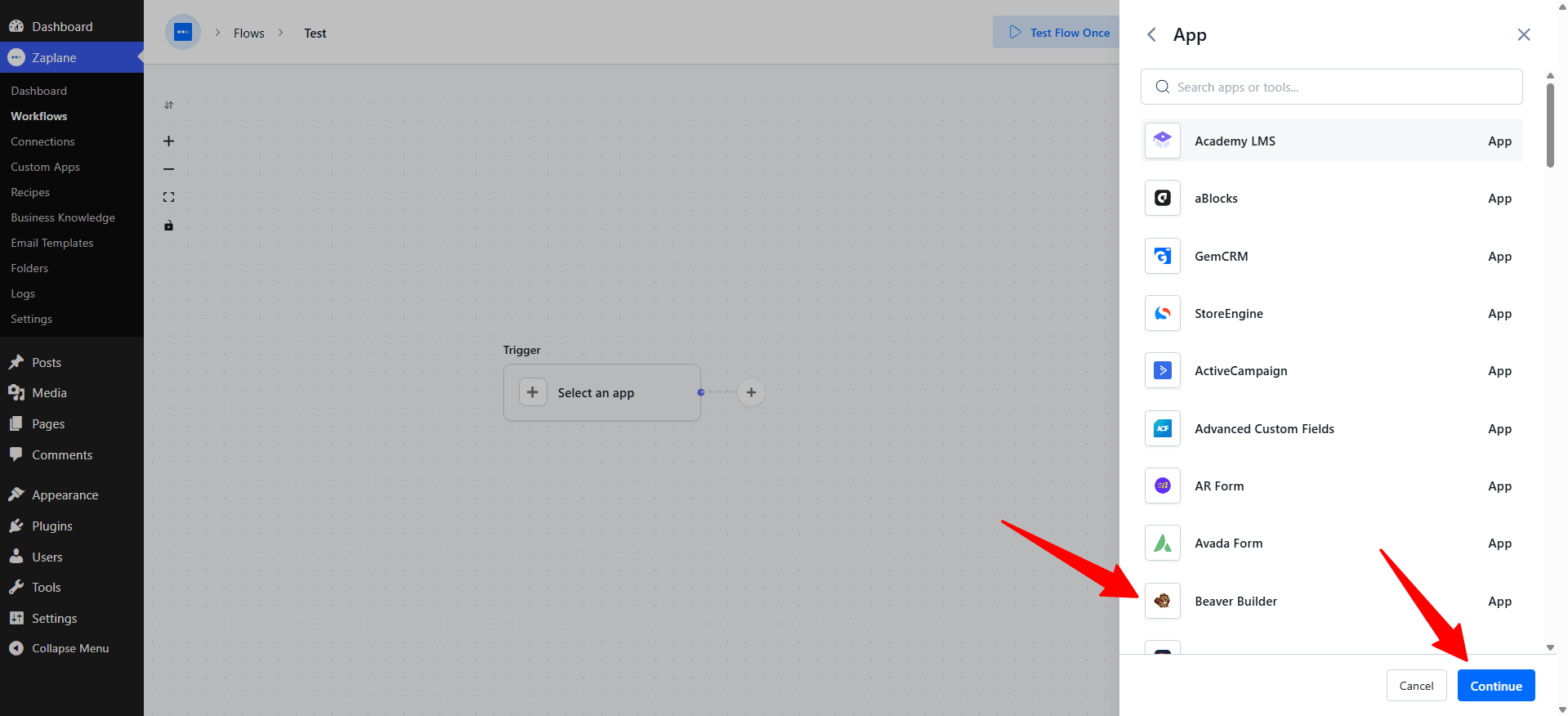Click the ActiveCampaign name text
Viewport: 1568px width, 716px height.
pos(1240,370)
